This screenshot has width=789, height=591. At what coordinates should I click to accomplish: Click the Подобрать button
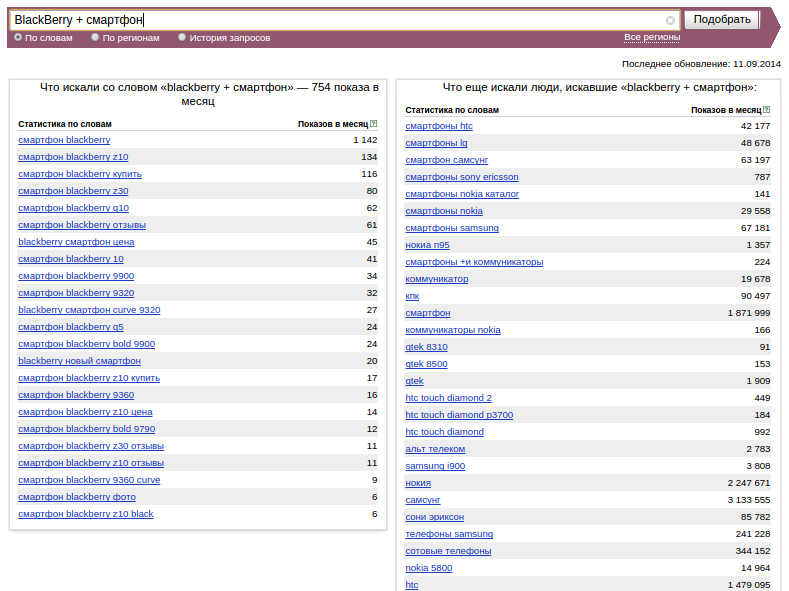(722, 20)
